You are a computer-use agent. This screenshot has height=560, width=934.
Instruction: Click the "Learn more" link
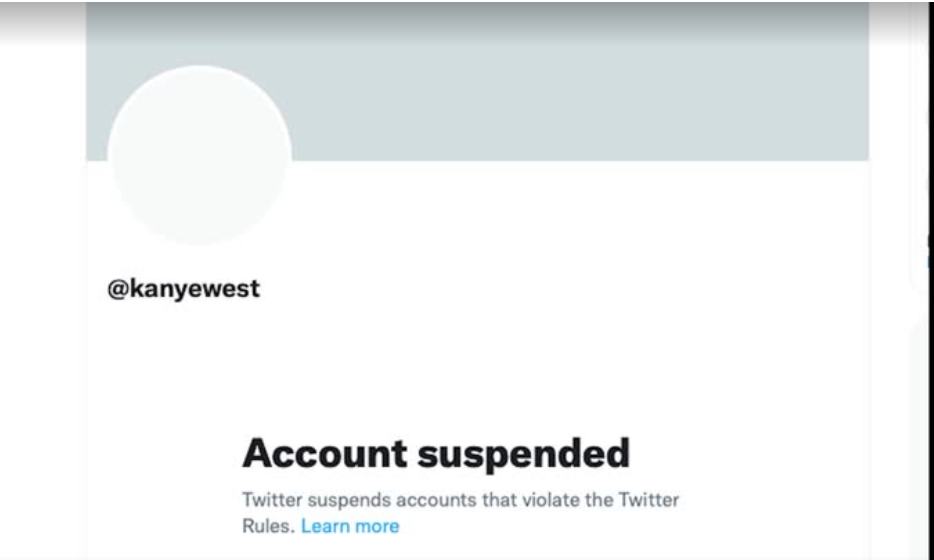(x=349, y=526)
